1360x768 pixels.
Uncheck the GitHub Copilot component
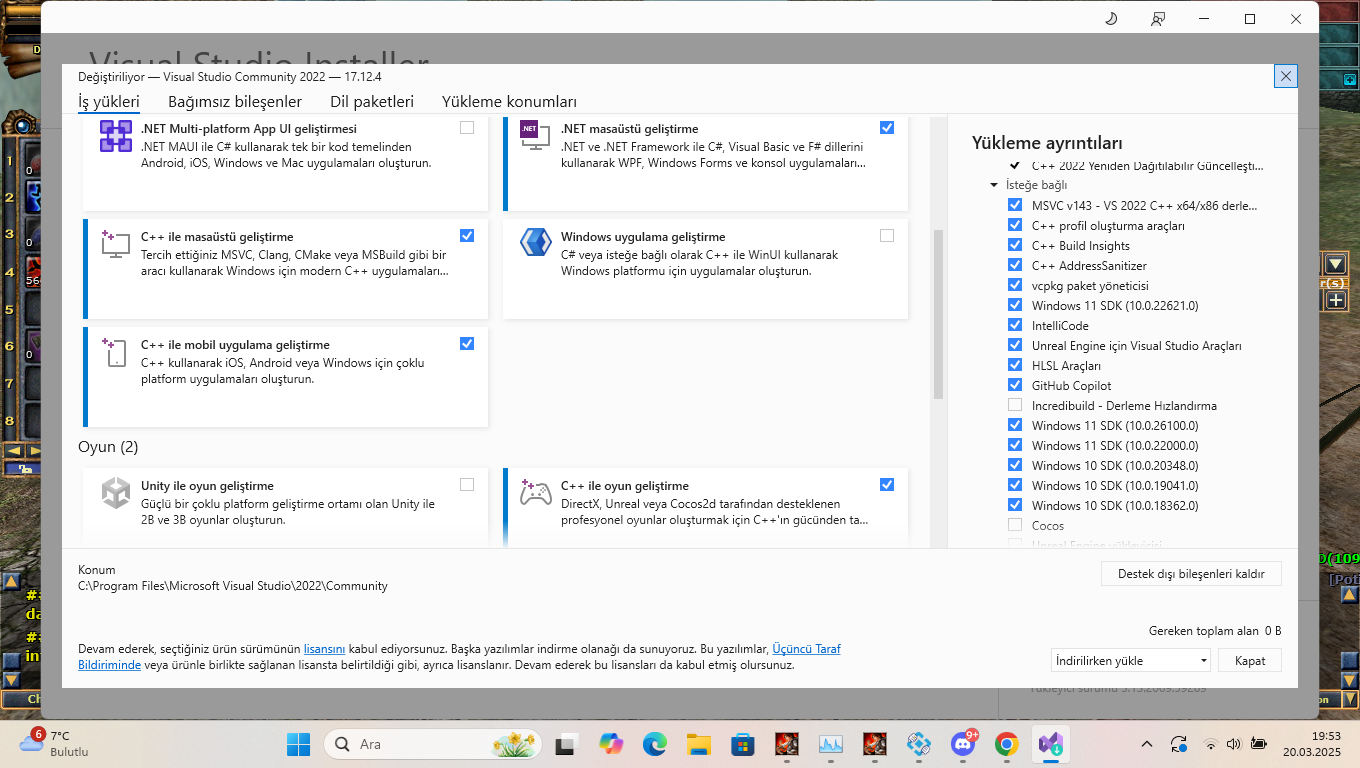(1015, 385)
